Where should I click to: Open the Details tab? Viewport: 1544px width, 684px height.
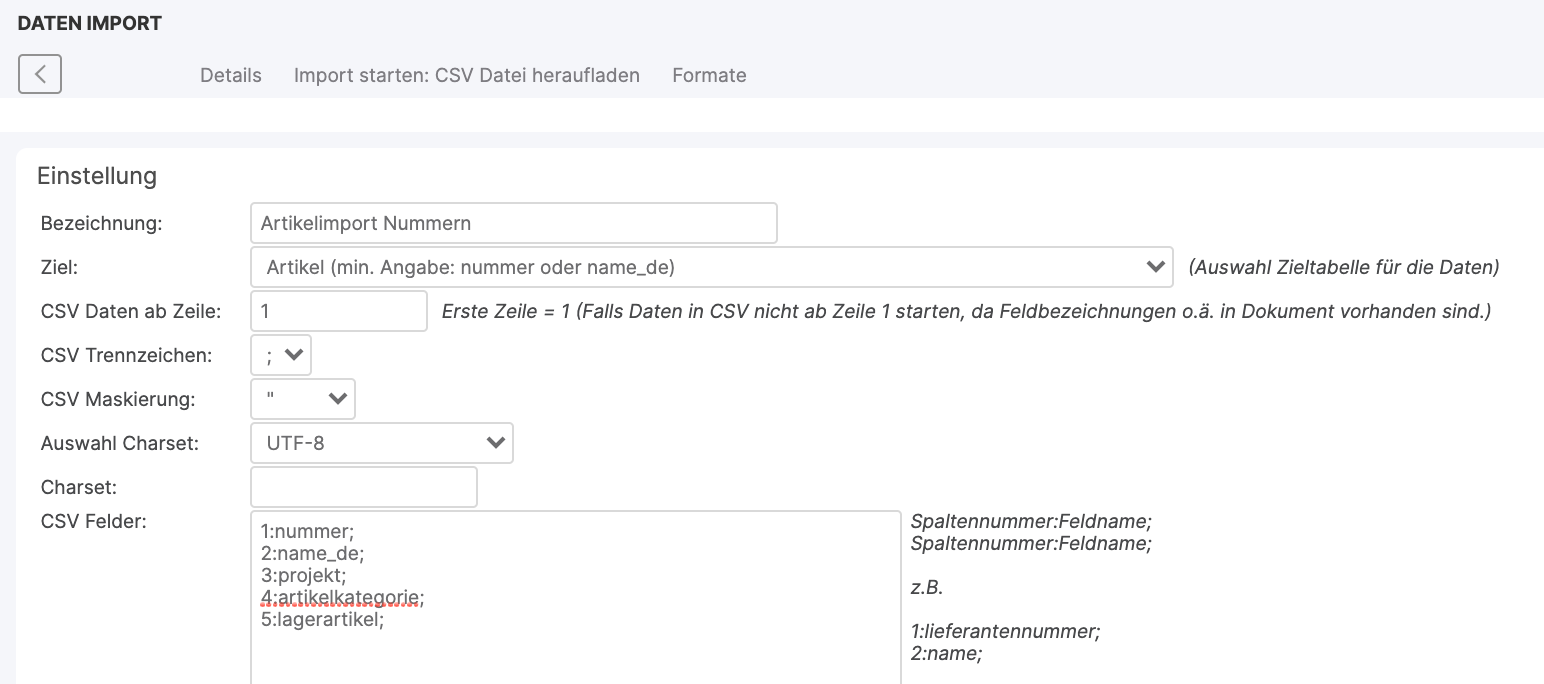(230, 75)
